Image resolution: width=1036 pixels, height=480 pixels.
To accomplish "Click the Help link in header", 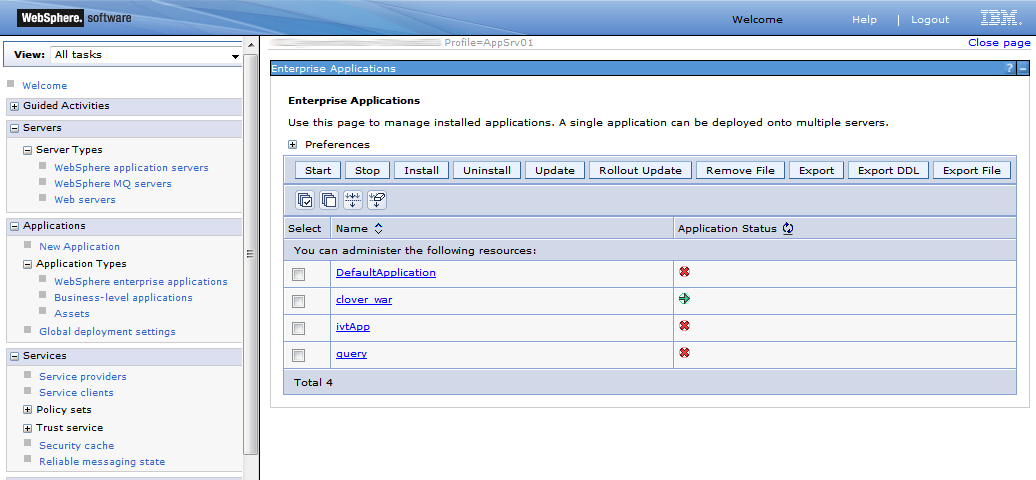I will [864, 20].
